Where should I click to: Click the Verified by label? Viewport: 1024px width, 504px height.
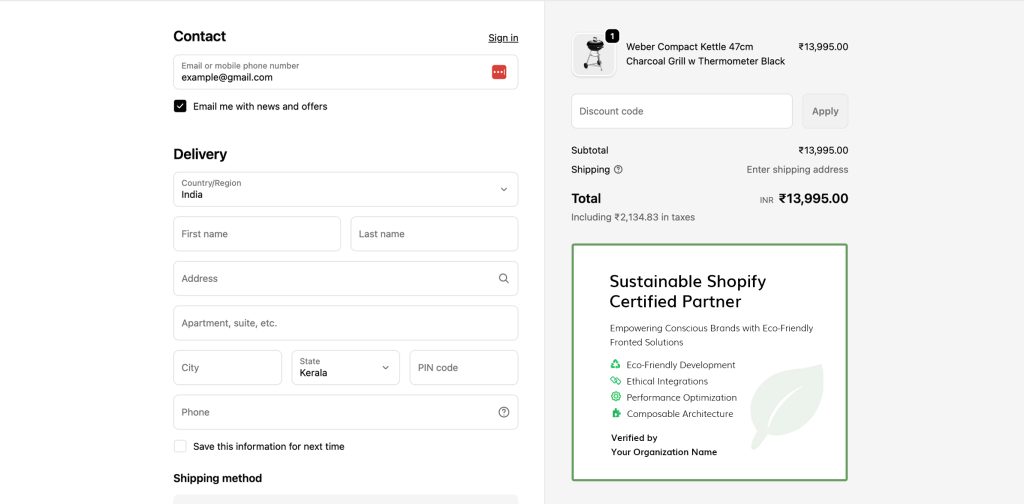click(x=634, y=438)
